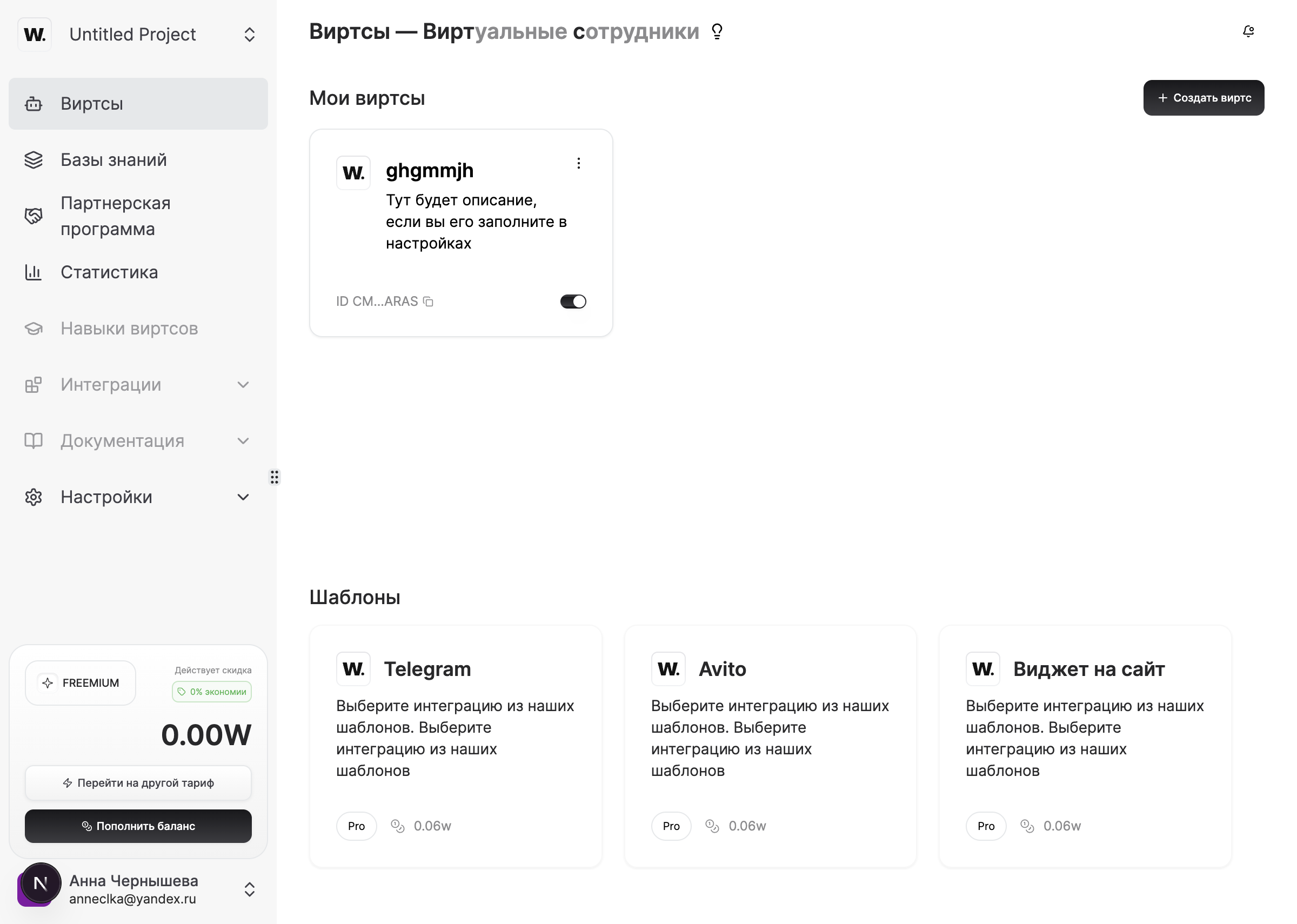This screenshot has height=924, width=1297.
Task: Click the annecIka@yandex.ru email text
Action: 132,899
